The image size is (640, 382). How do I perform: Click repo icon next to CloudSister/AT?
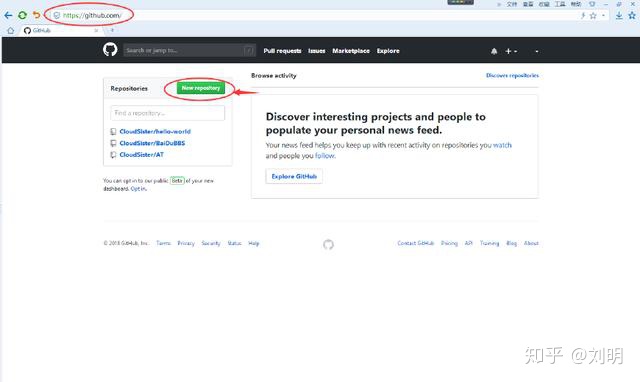click(x=113, y=155)
